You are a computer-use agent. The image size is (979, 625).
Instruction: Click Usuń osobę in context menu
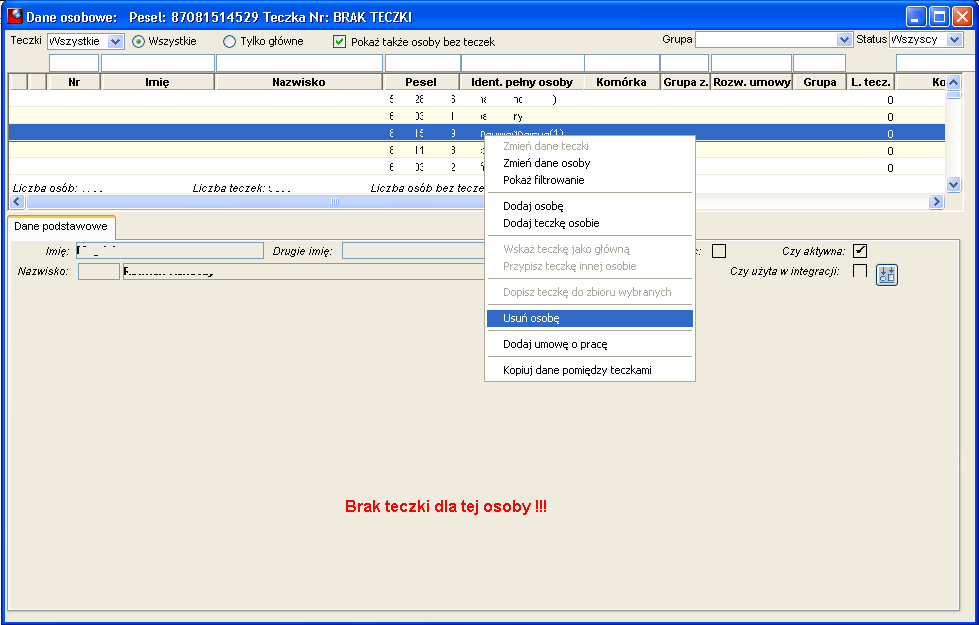click(589, 318)
